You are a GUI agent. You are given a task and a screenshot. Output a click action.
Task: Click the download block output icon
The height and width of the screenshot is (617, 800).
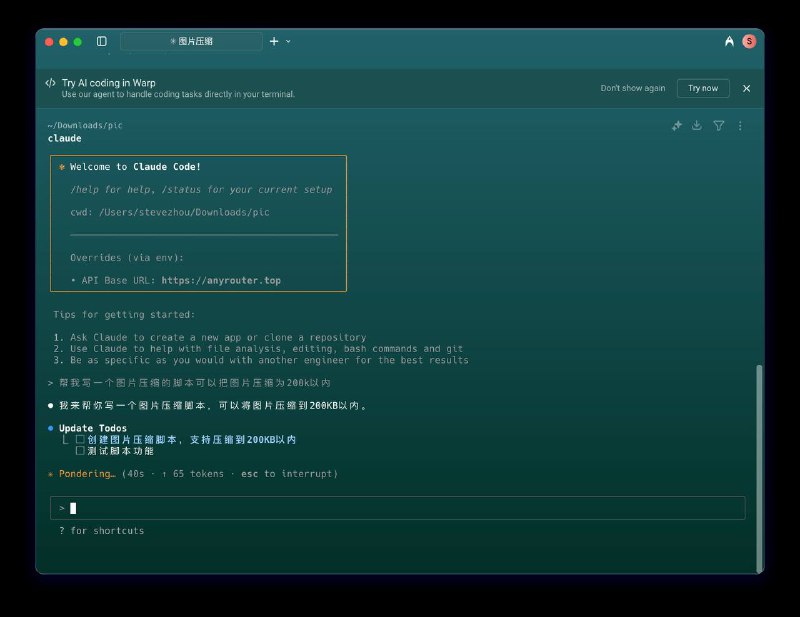[697, 125]
